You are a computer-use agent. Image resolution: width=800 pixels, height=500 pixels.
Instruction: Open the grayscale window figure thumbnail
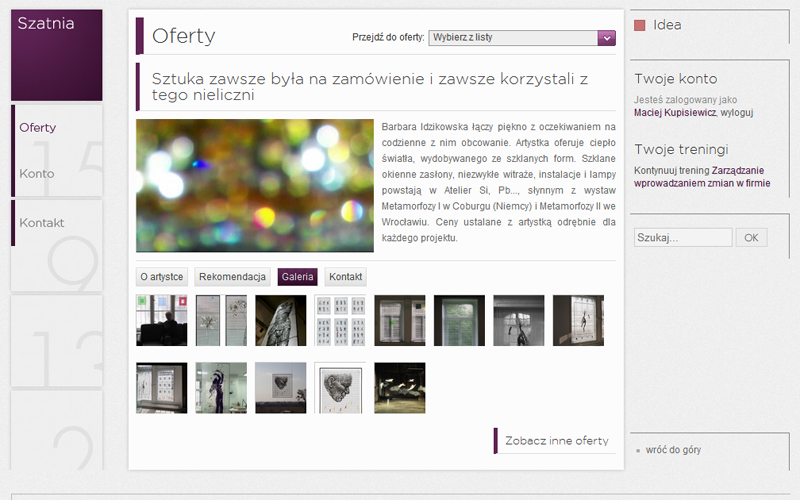519,320
